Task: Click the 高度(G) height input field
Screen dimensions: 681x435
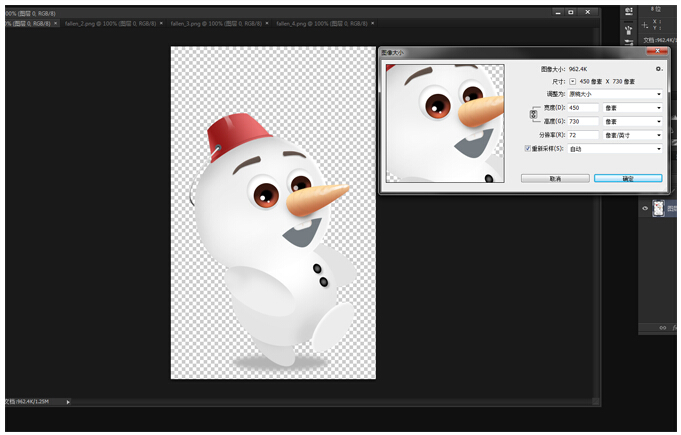Action: click(x=583, y=122)
